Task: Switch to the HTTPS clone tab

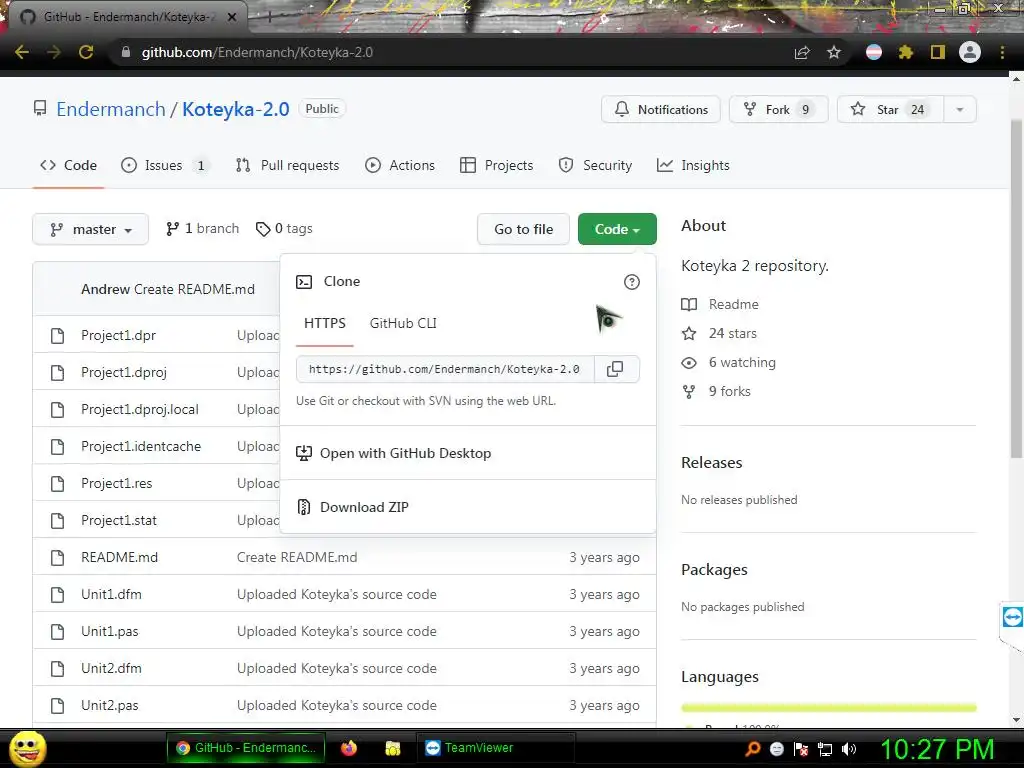Action: [325, 323]
